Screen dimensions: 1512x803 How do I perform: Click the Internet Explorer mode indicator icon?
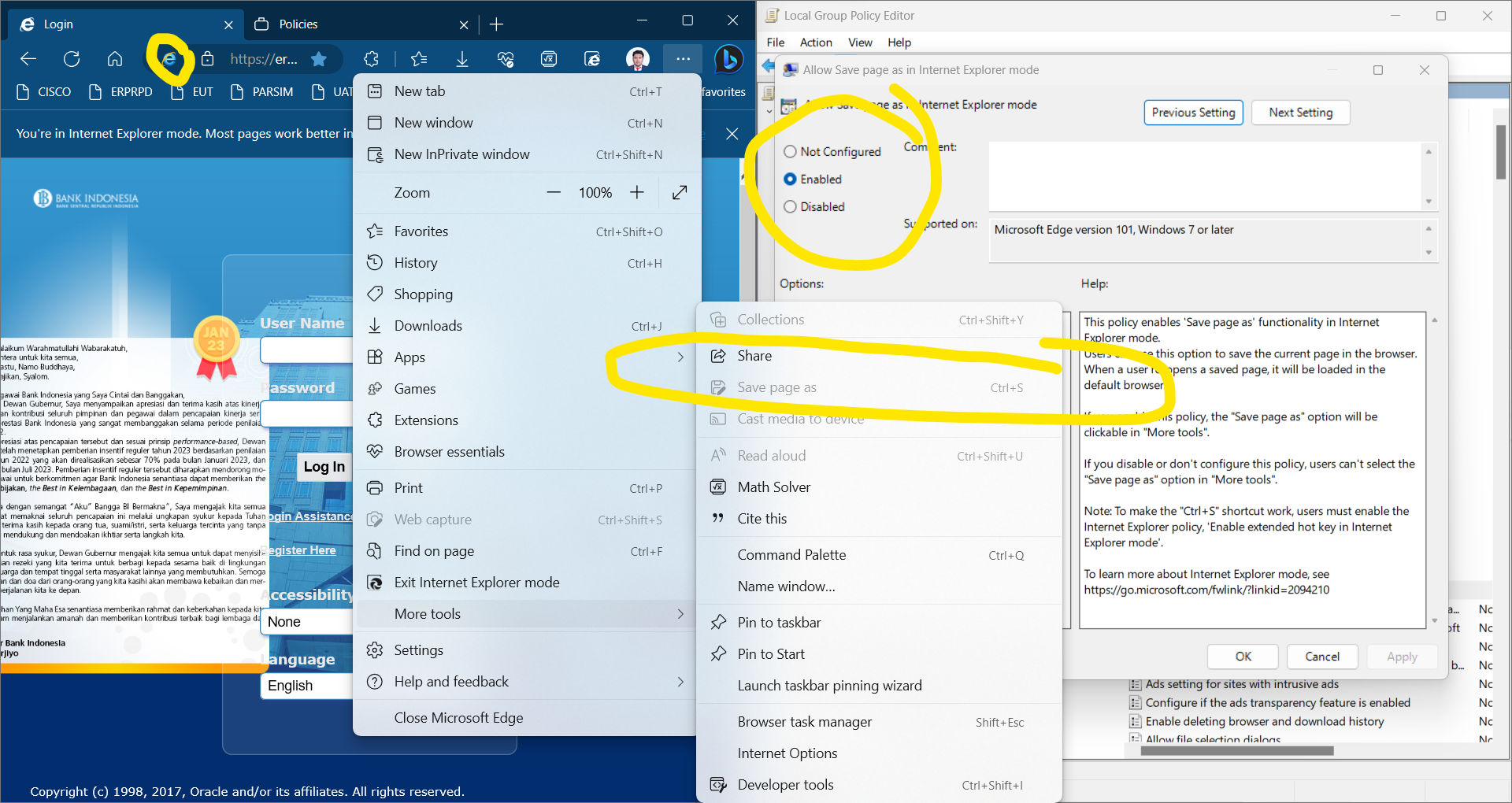(169, 59)
